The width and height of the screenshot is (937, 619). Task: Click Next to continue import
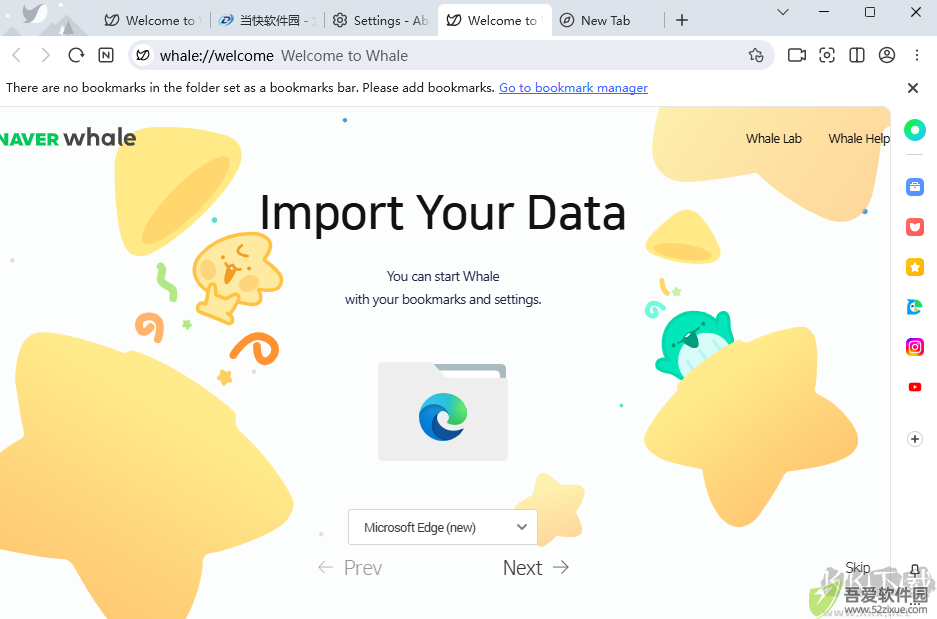tap(536, 568)
